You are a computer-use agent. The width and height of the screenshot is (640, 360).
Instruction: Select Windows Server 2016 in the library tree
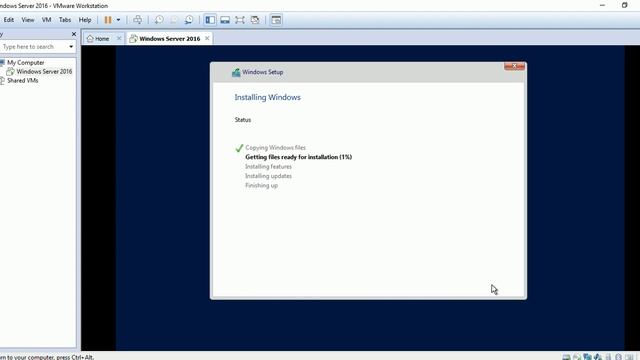pos(44,71)
